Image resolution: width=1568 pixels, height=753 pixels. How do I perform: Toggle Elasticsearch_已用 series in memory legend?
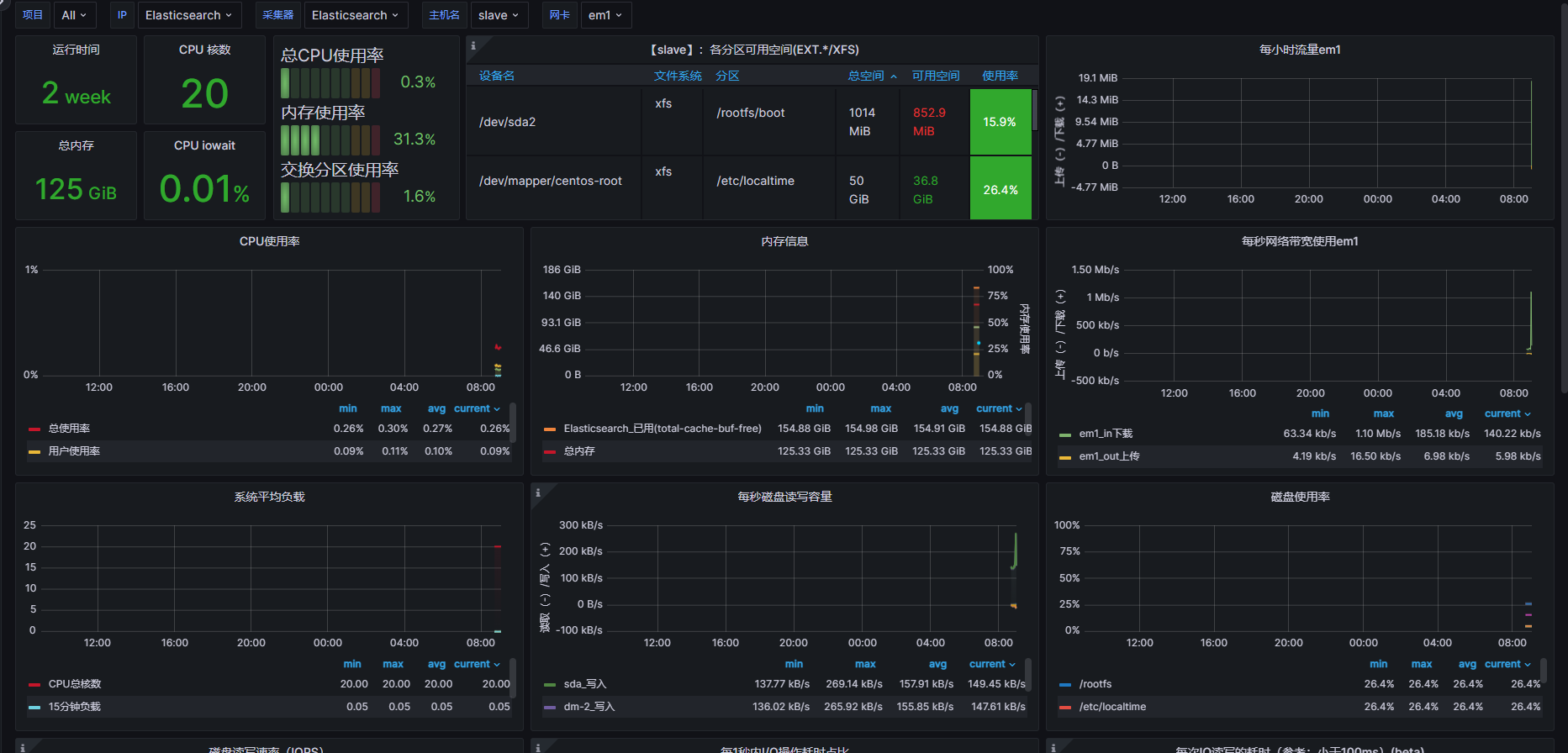663,429
